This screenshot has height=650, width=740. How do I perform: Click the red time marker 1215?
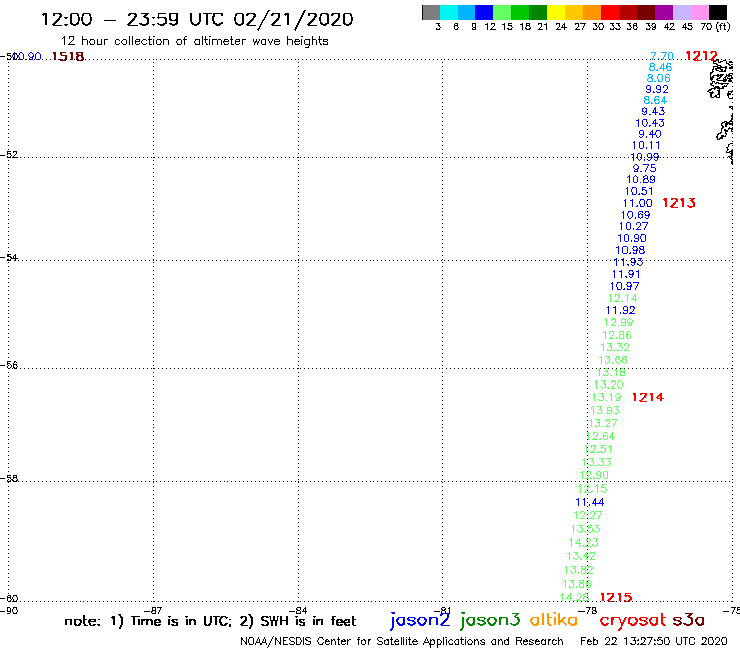click(616, 598)
